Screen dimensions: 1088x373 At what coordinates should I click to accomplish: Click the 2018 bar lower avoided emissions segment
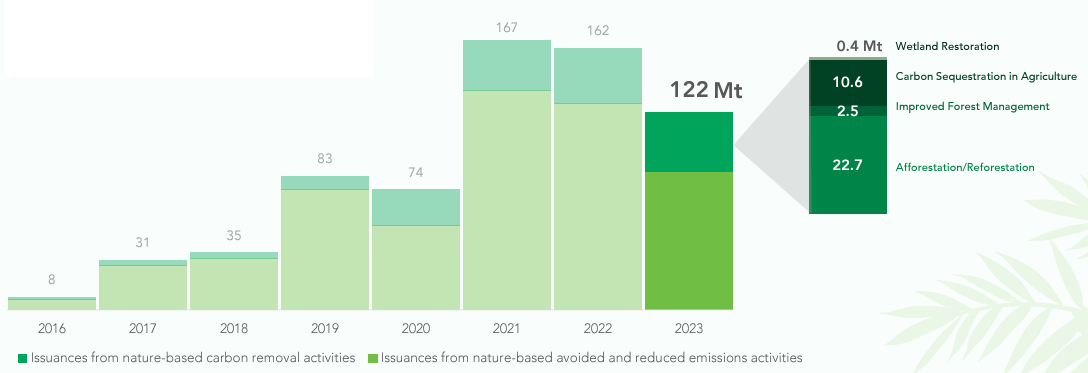[234, 284]
